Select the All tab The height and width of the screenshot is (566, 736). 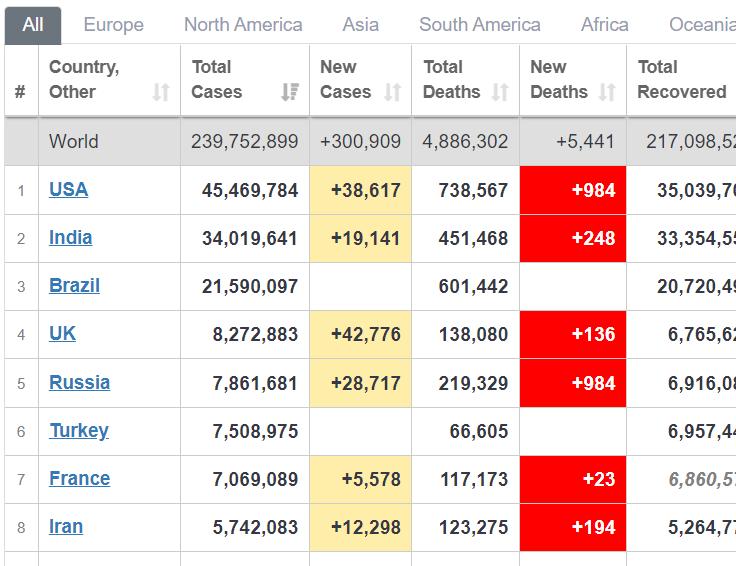[33, 25]
